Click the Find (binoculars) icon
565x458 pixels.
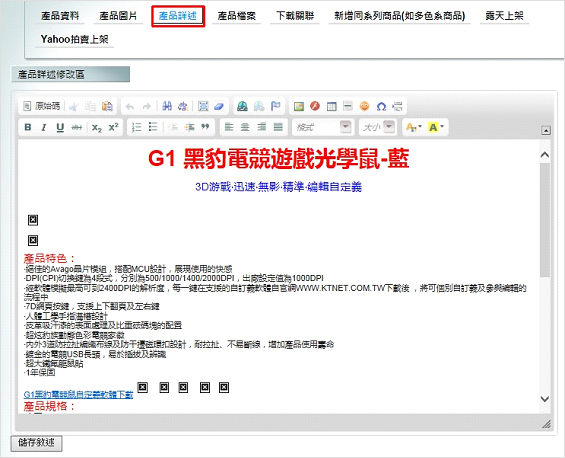[167, 106]
